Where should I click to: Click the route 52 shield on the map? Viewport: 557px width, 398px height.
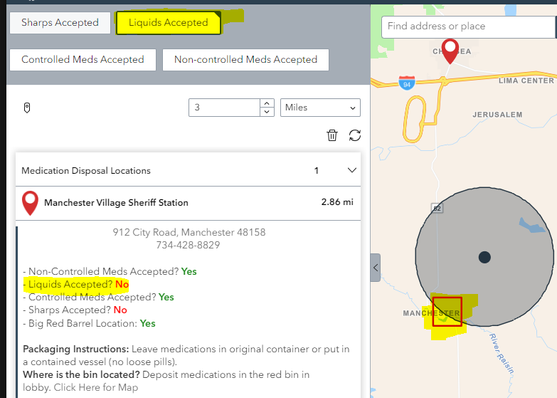click(x=437, y=208)
